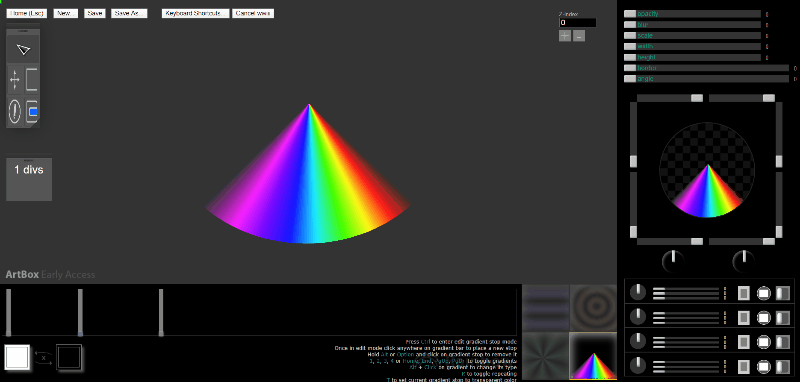This screenshot has height=382, width=800.
Task: Select the second gradient stop marker
Action: pyautogui.click(x=80, y=312)
